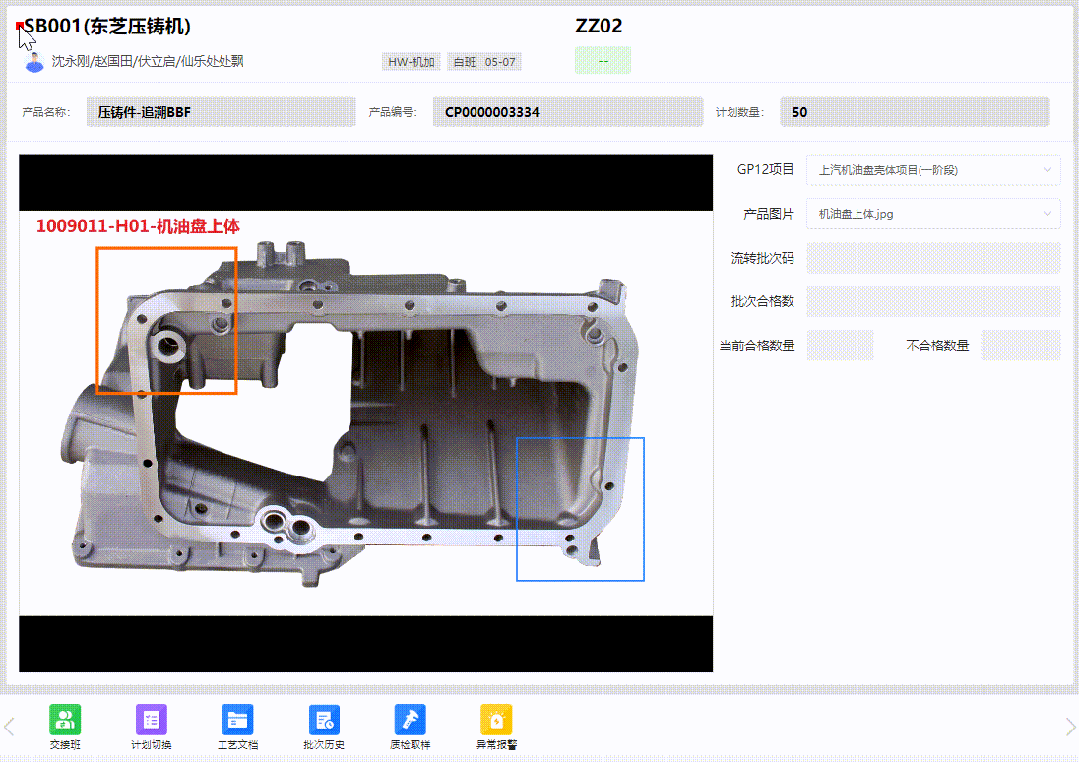Screen dimensions: 1079x762
Task: Expand the GP12项目 dropdown
Action: pos(932,170)
